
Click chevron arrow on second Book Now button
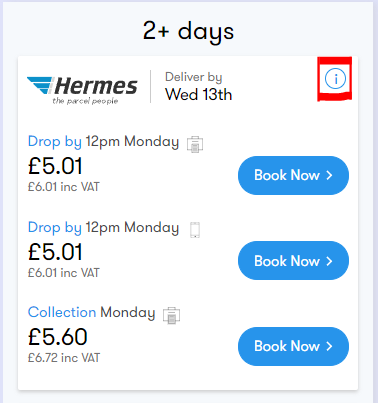(329, 261)
